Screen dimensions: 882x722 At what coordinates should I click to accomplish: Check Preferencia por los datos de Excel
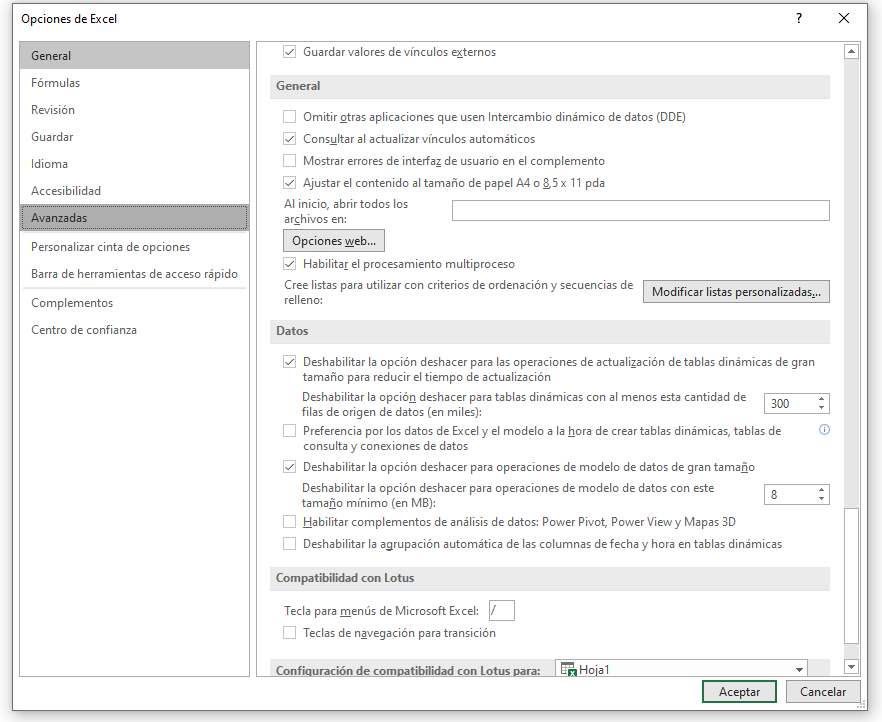[x=289, y=431]
